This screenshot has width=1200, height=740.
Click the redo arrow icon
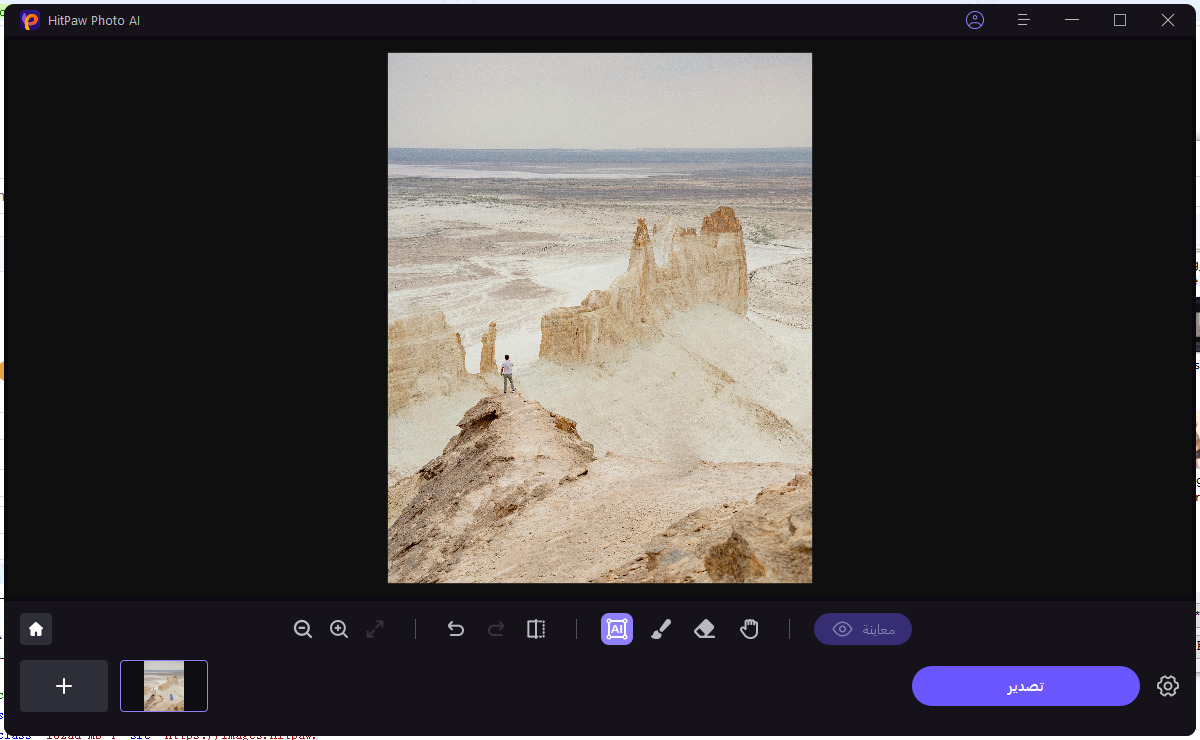(496, 629)
